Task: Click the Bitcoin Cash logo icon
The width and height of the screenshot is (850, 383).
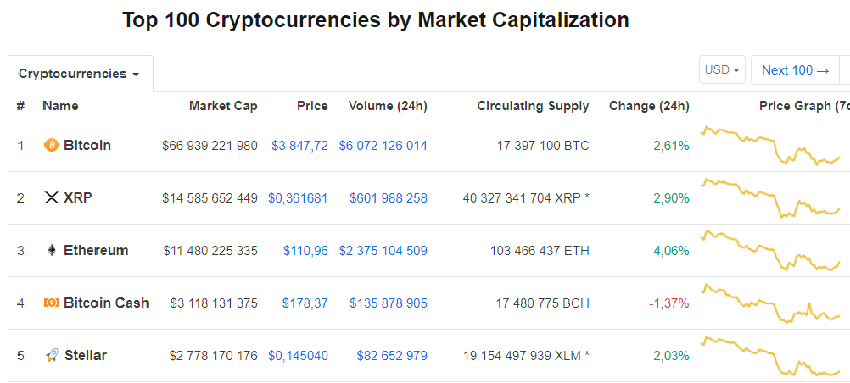Action: pos(51,303)
